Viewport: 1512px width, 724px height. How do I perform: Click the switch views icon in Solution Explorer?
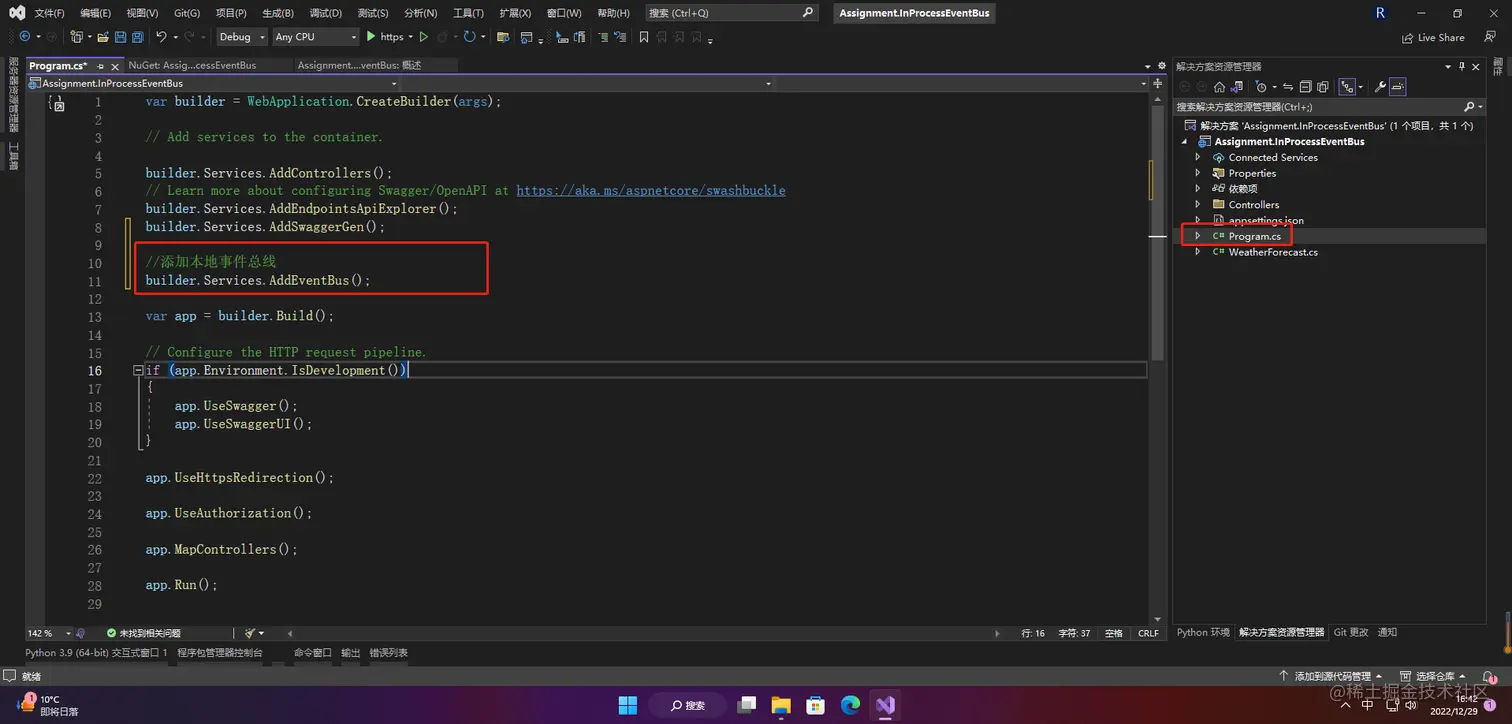(1237, 87)
